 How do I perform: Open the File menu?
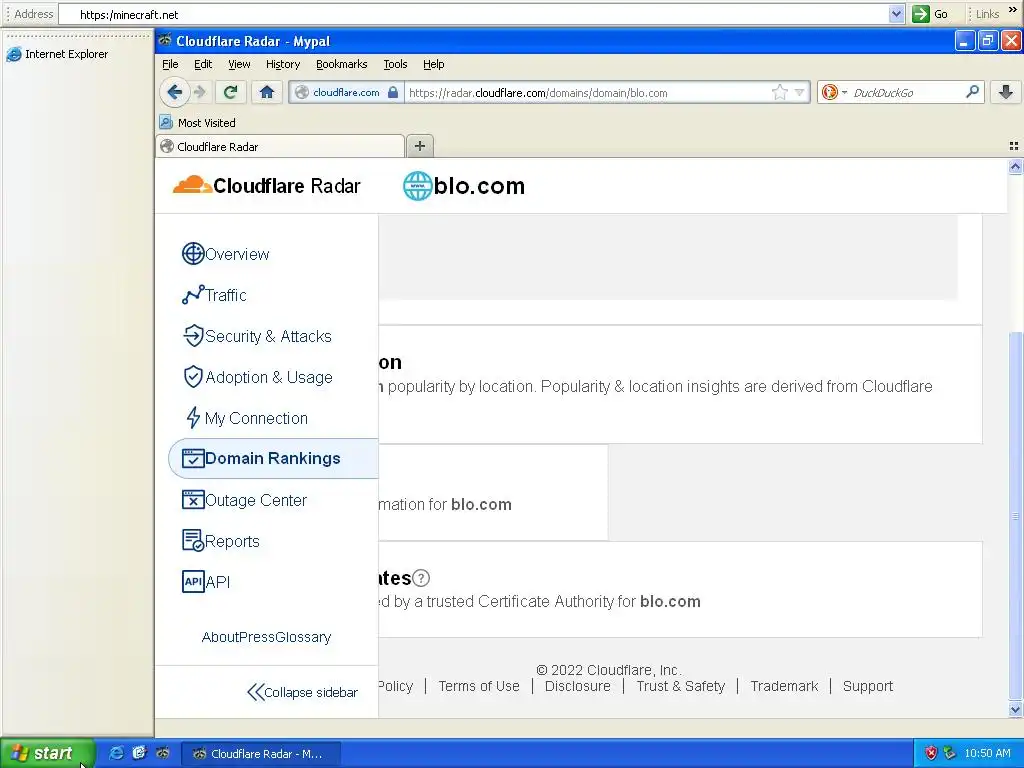pyautogui.click(x=170, y=64)
